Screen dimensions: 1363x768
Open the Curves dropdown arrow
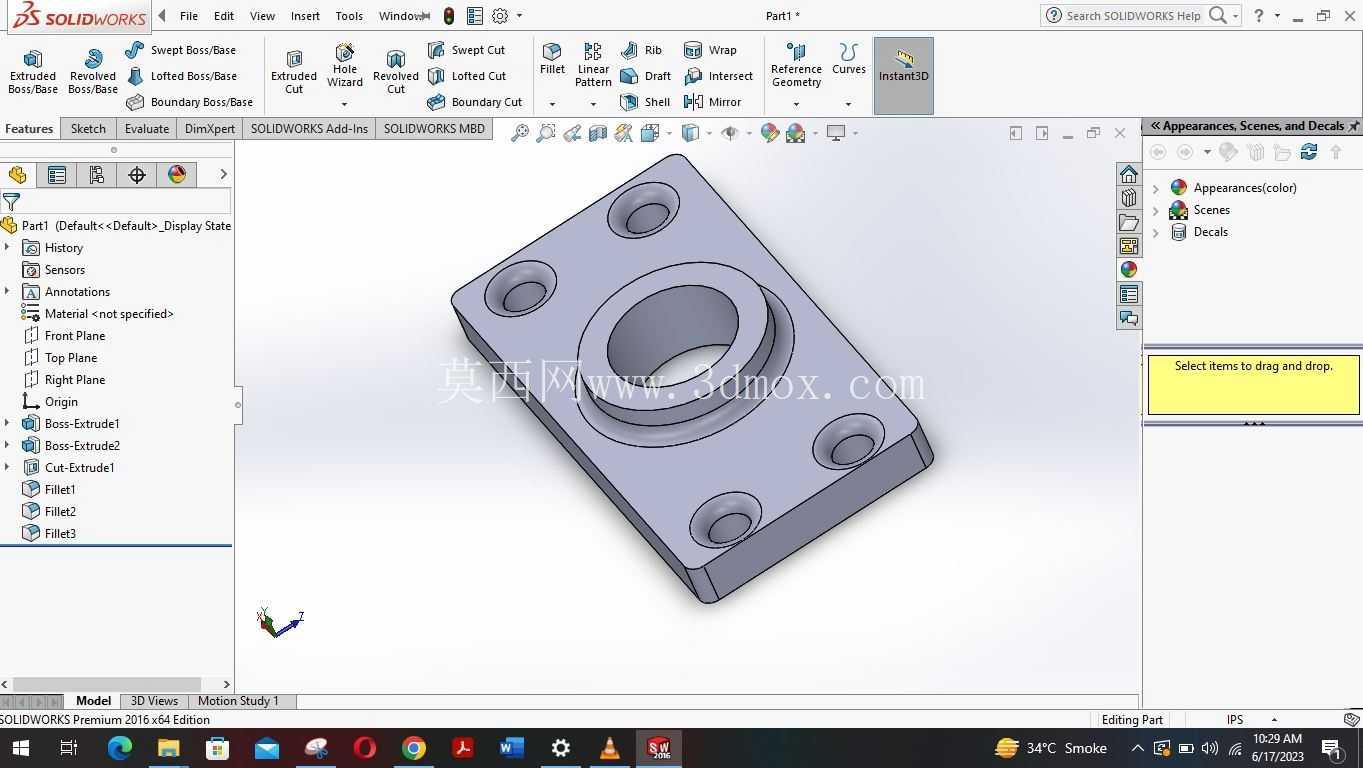[848, 104]
